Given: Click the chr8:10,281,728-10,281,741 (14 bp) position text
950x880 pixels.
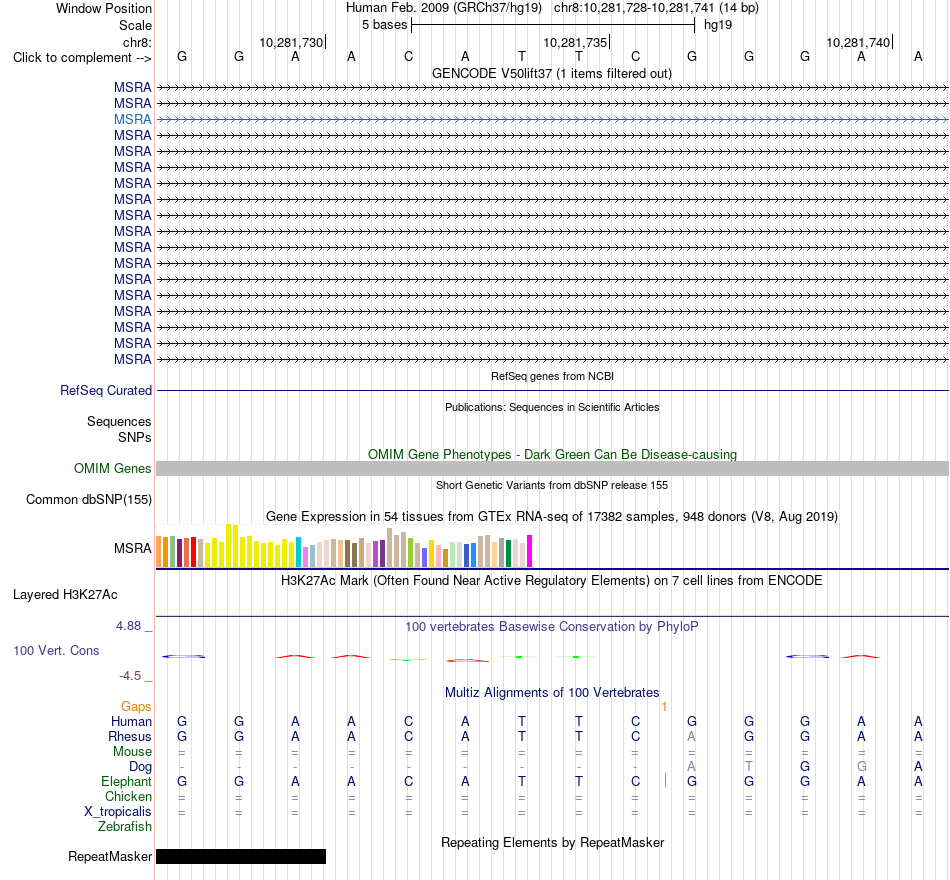Looking at the screenshot, I should [656, 8].
